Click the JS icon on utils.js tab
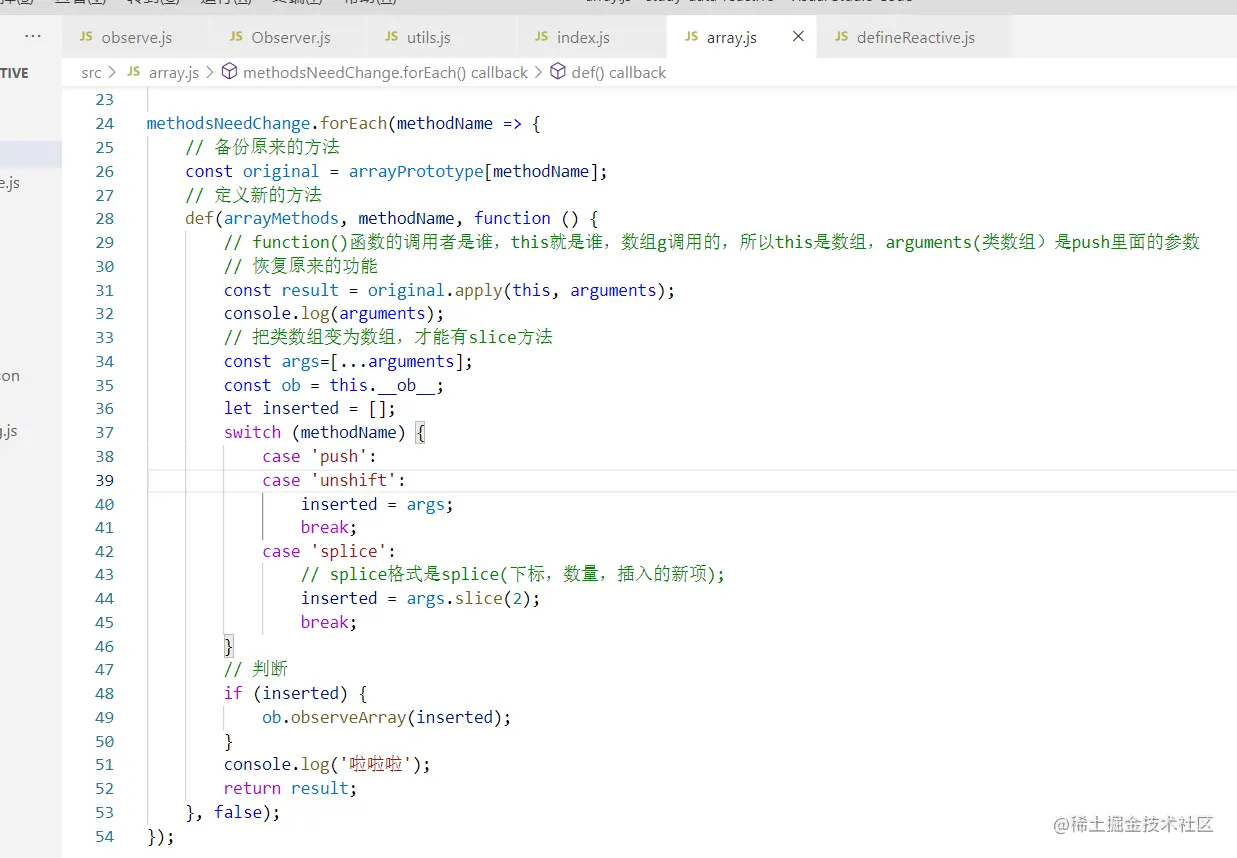This screenshot has width=1237, height=858. [x=391, y=37]
